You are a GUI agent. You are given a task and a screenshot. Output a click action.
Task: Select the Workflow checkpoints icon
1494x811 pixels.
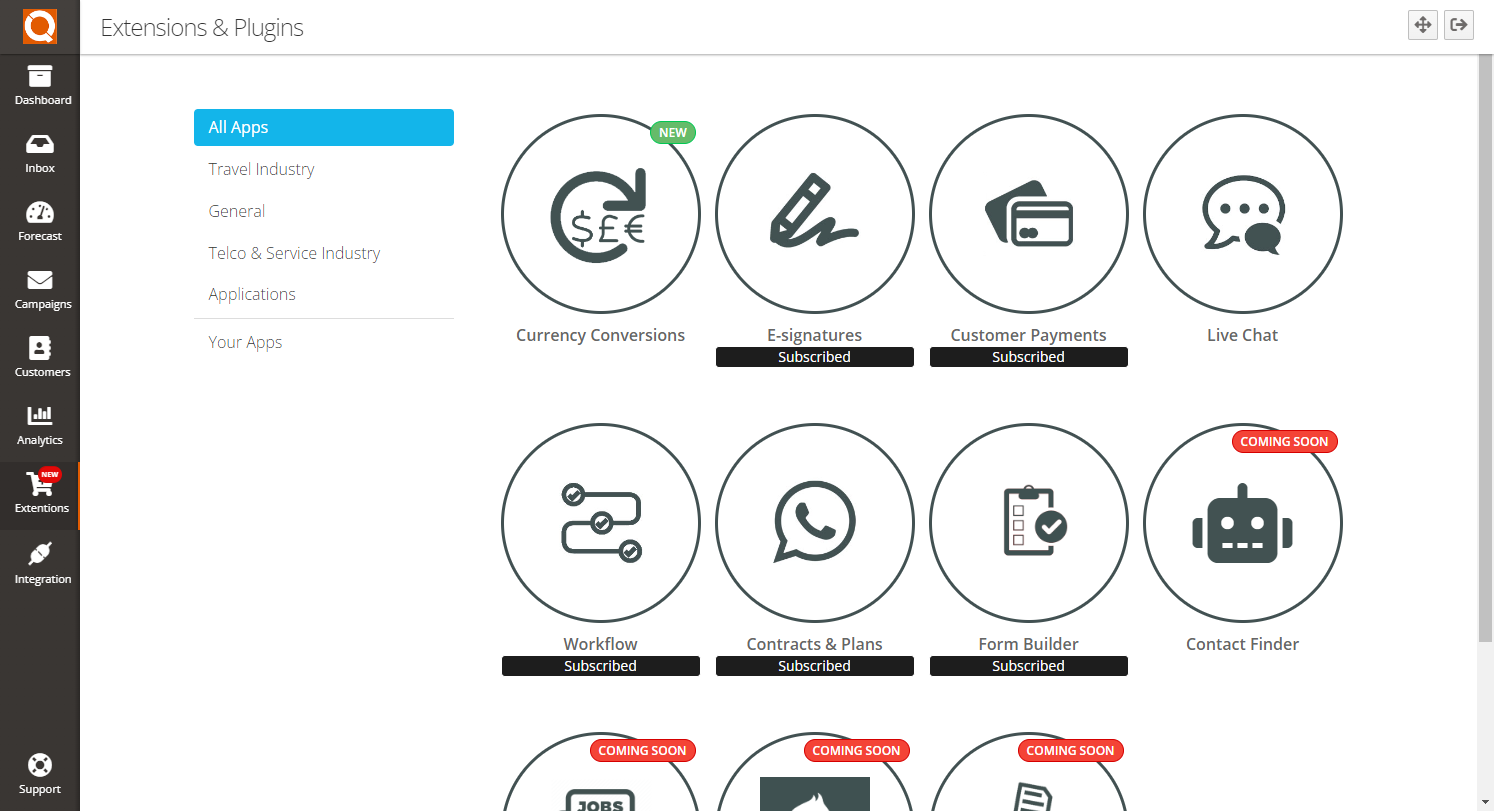pos(600,522)
